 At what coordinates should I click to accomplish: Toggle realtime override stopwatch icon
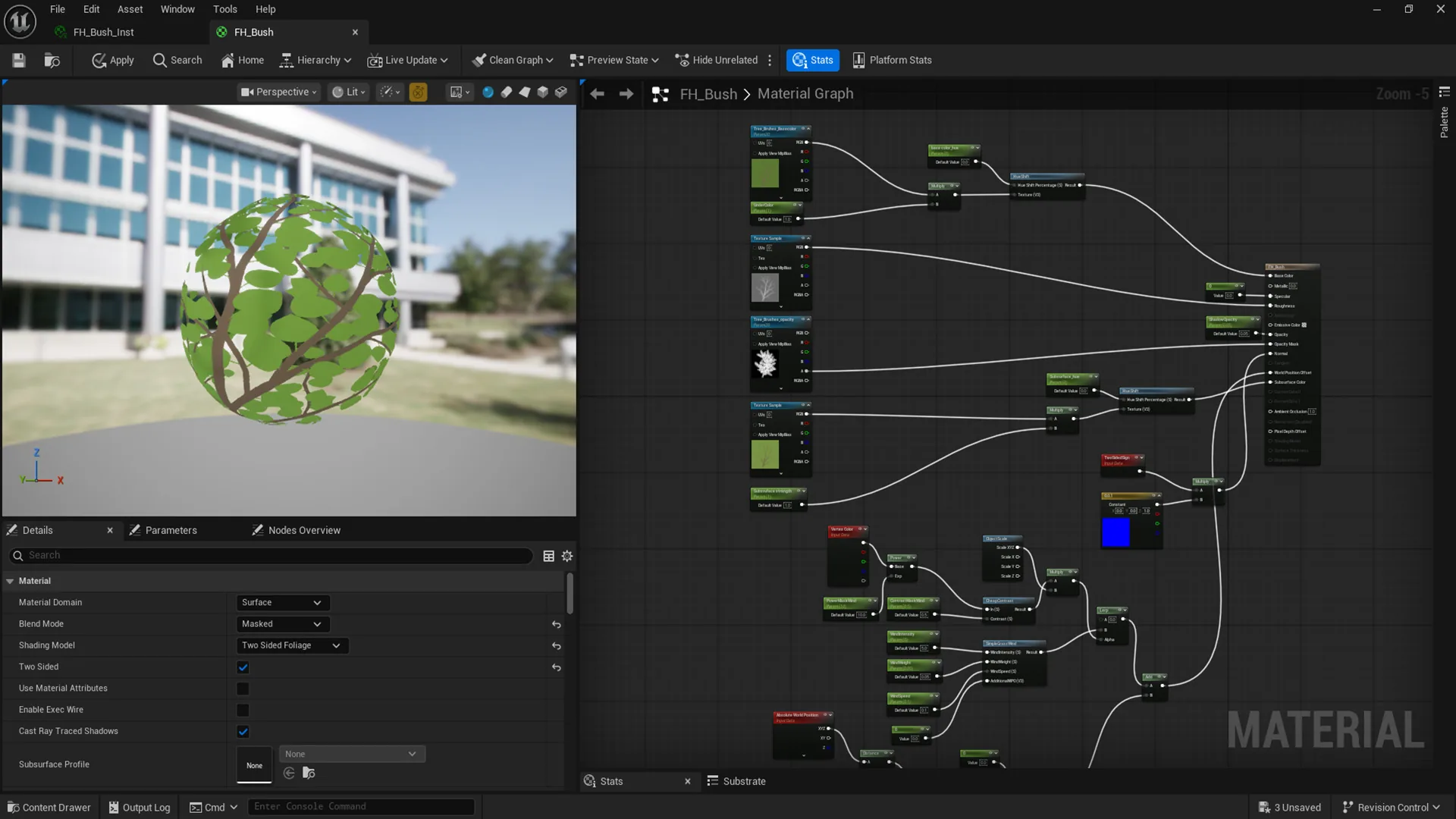[x=418, y=92]
